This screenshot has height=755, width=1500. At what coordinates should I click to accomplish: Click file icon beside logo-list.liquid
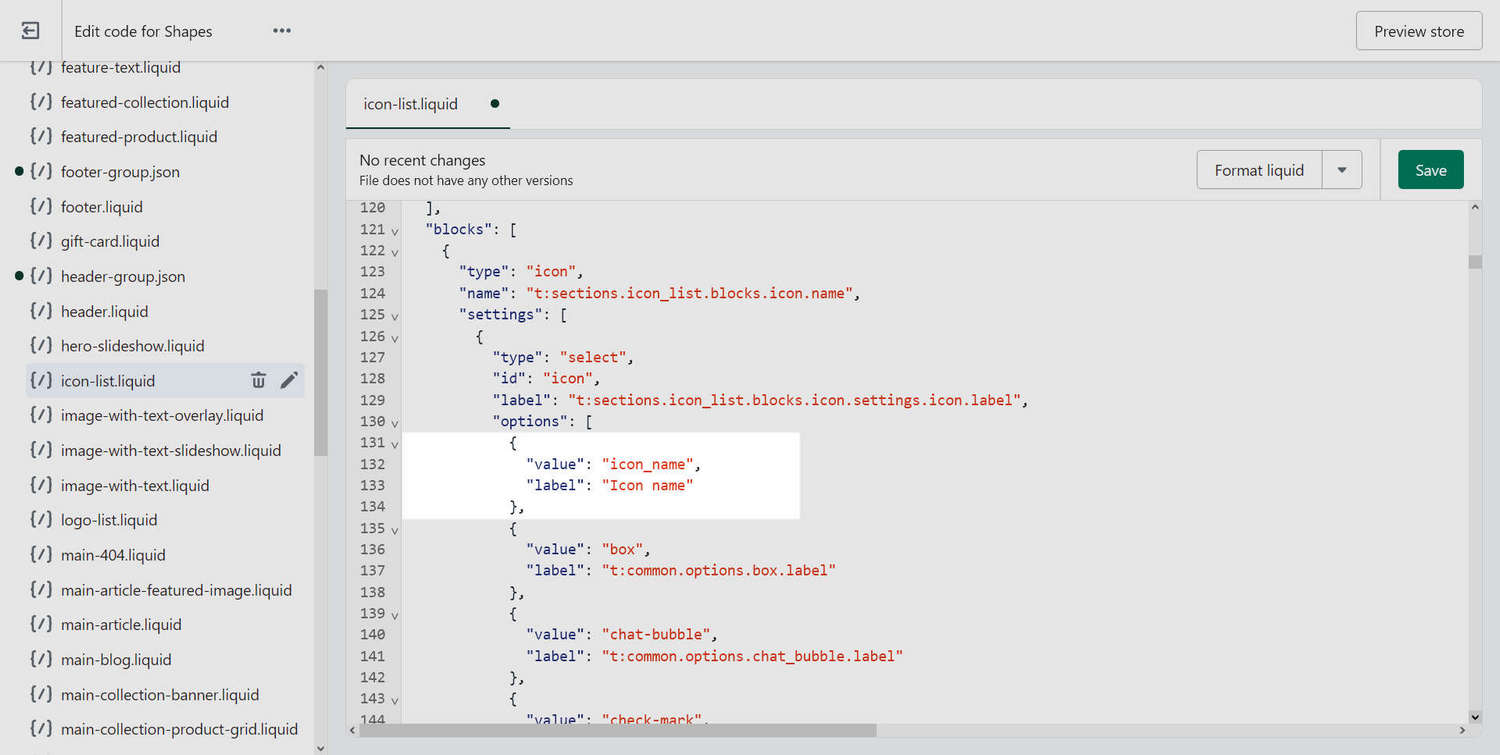point(41,520)
